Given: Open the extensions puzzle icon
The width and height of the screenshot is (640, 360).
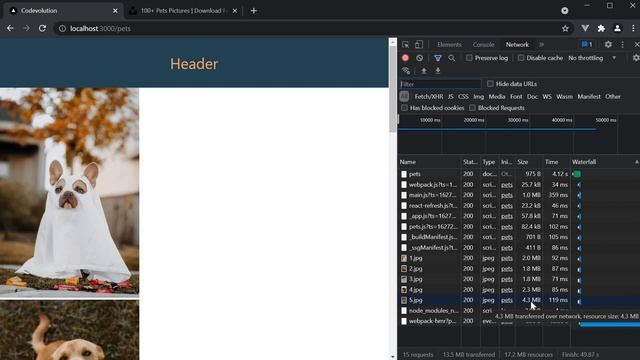Looking at the screenshot, I should (x=601, y=28).
